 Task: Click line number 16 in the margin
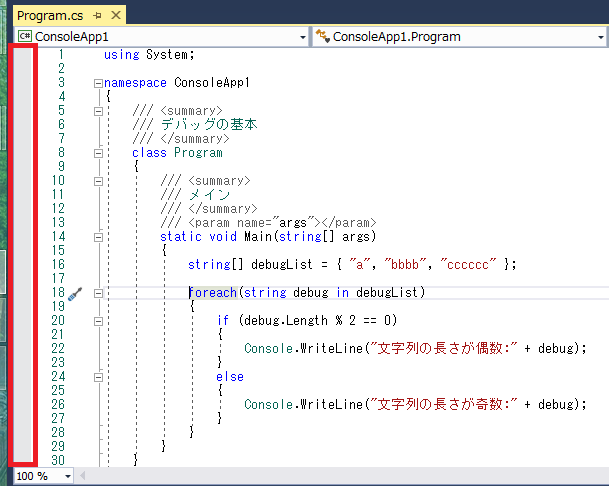pyautogui.click(x=58, y=265)
